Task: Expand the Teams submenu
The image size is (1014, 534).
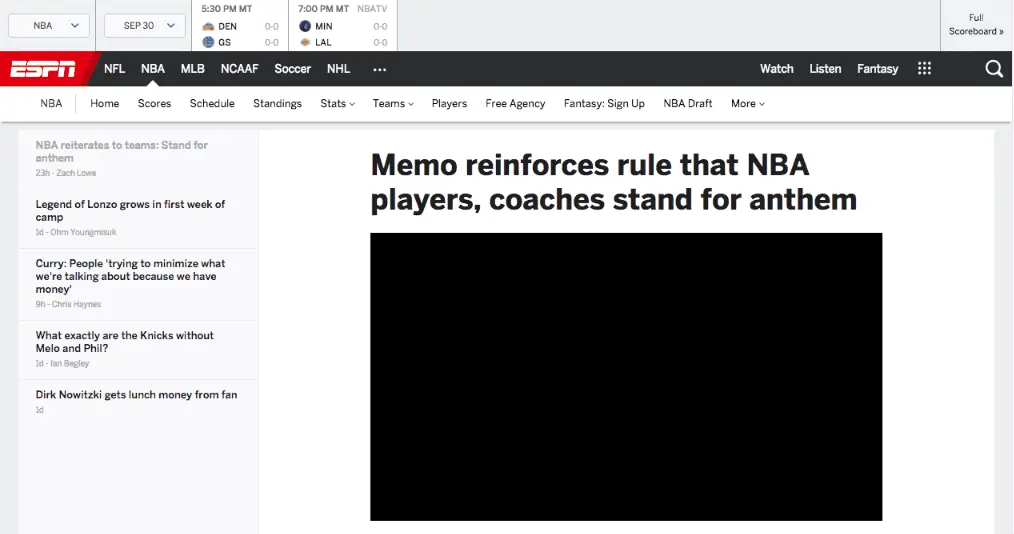Action: coord(392,104)
